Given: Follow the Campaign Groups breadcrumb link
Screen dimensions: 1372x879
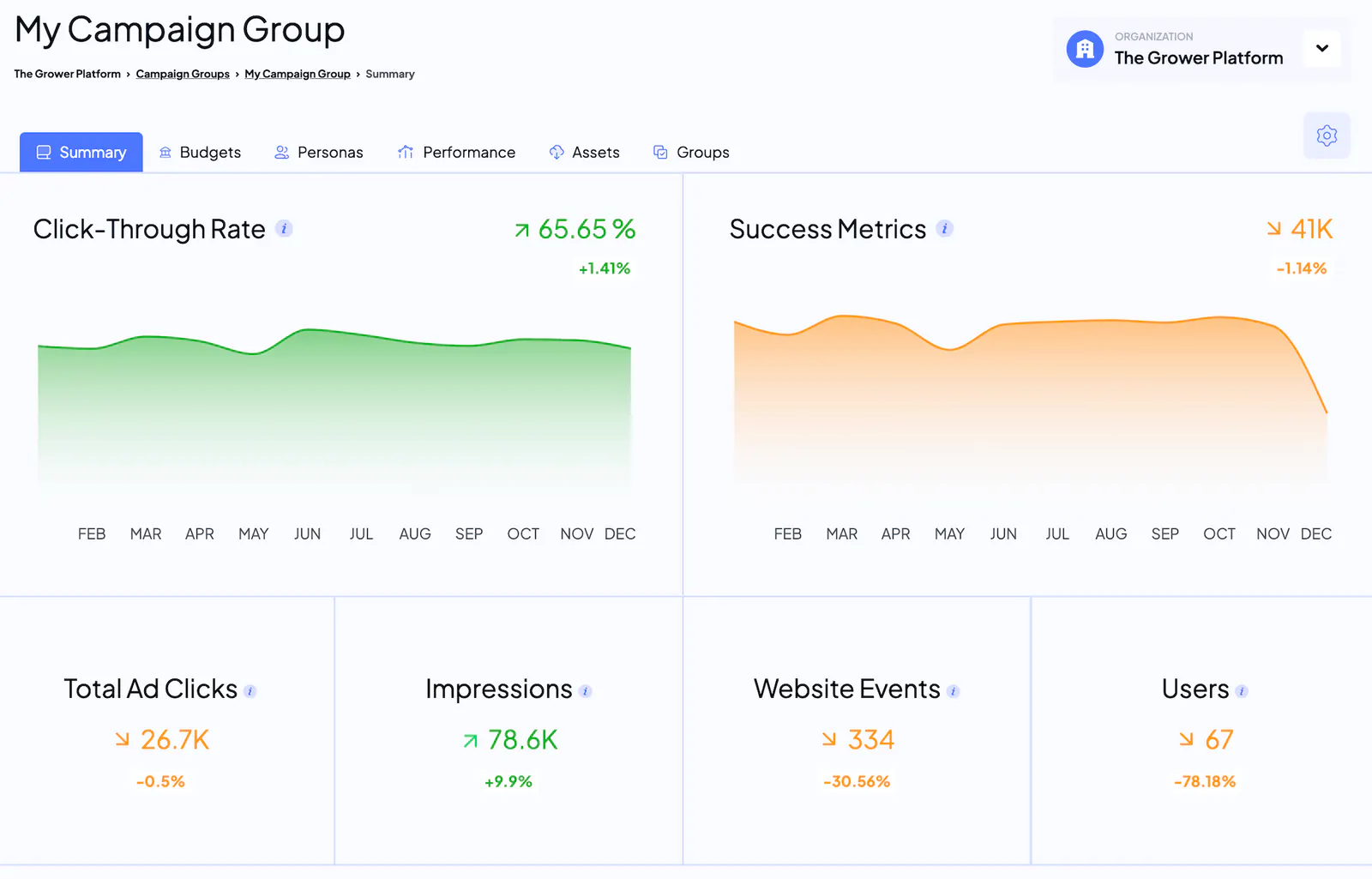Looking at the screenshot, I should (x=183, y=74).
